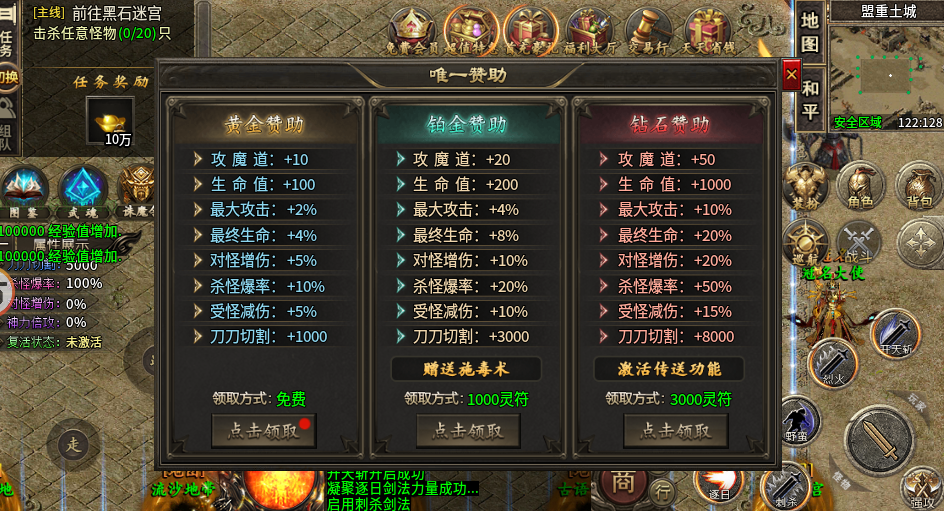Switch with the 切换 side button
Image resolution: width=944 pixels, height=511 pixels.
8,78
